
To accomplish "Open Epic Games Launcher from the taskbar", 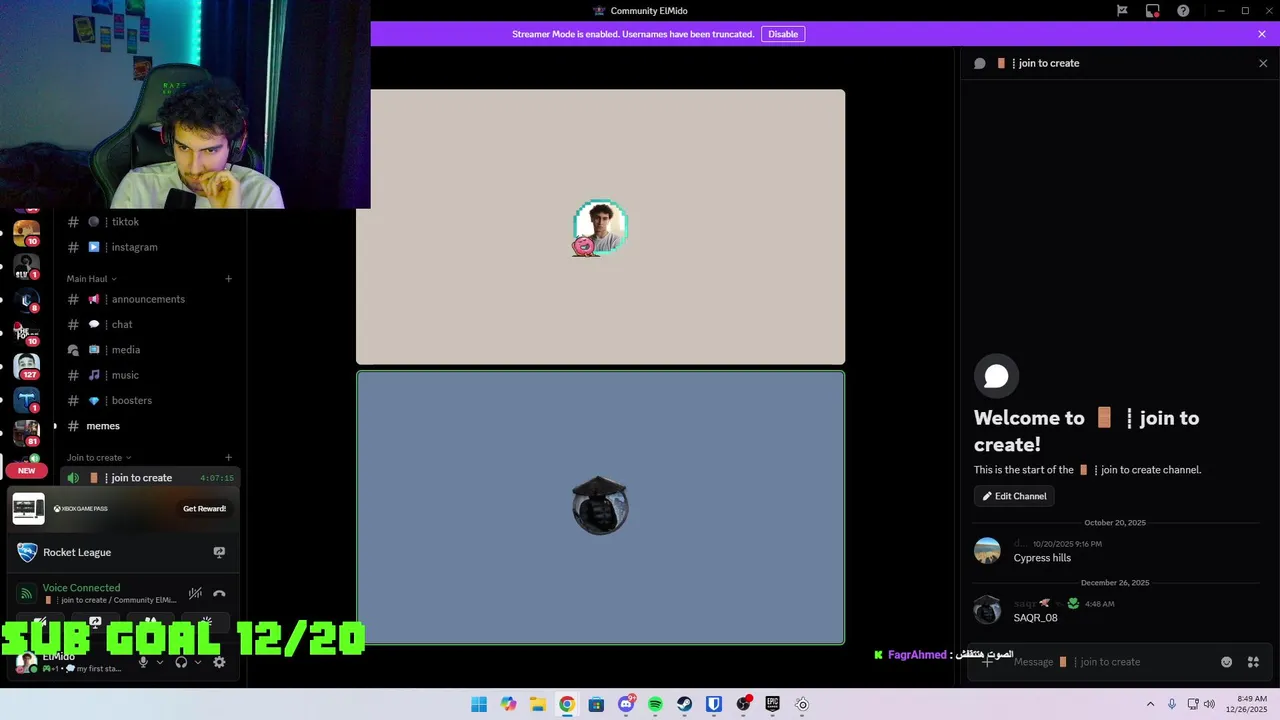I will click(772, 704).
